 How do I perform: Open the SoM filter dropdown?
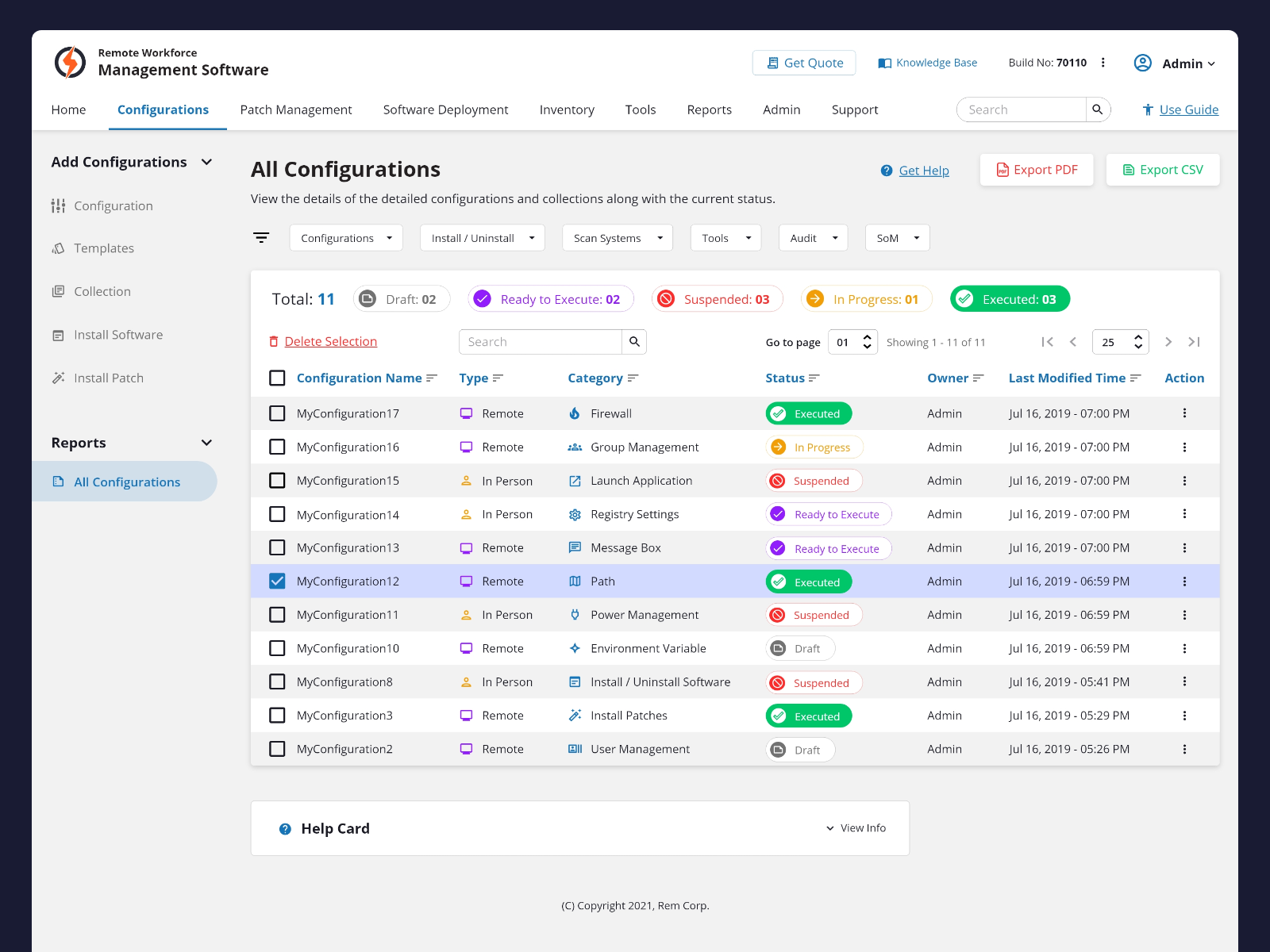coord(897,237)
